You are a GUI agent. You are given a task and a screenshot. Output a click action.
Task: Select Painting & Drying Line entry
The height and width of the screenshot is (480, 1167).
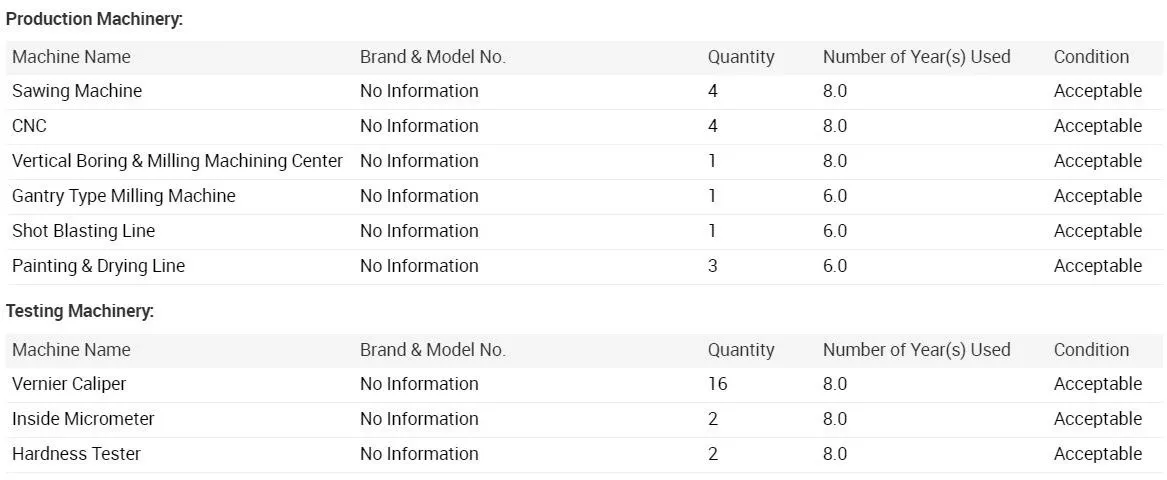(98, 266)
